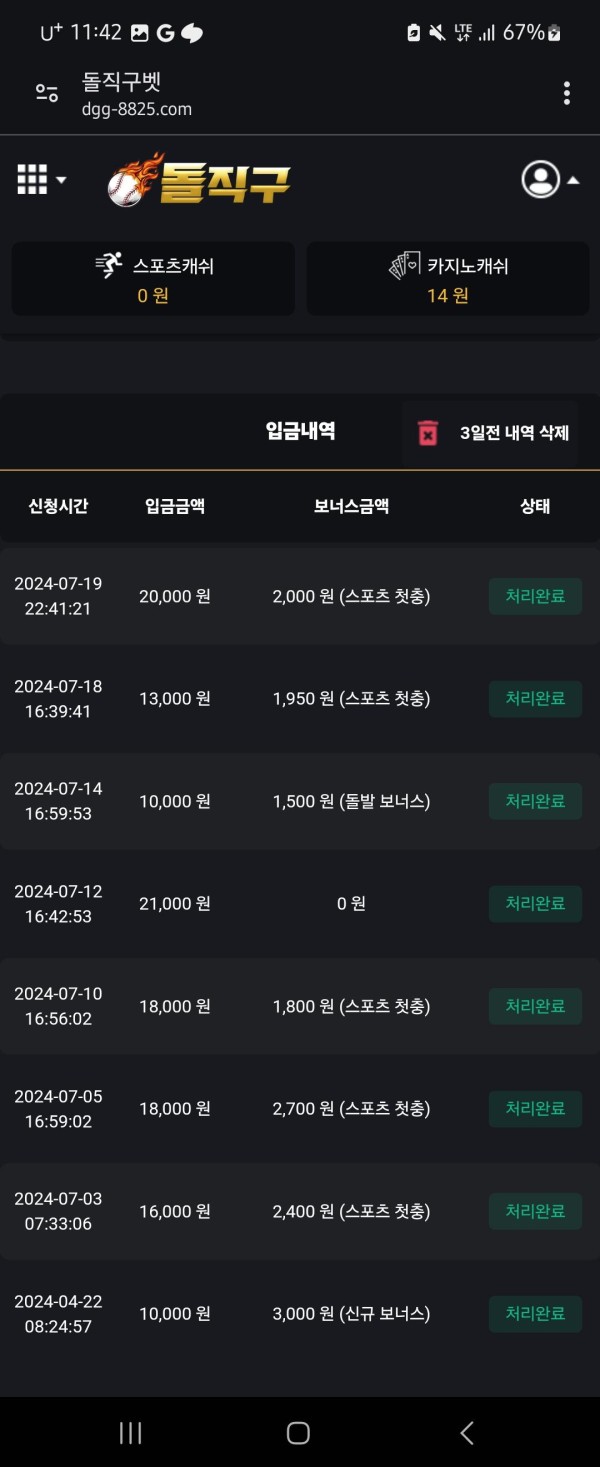
Task: Select the 카지노캐쉬 balance box
Action: [x=448, y=279]
